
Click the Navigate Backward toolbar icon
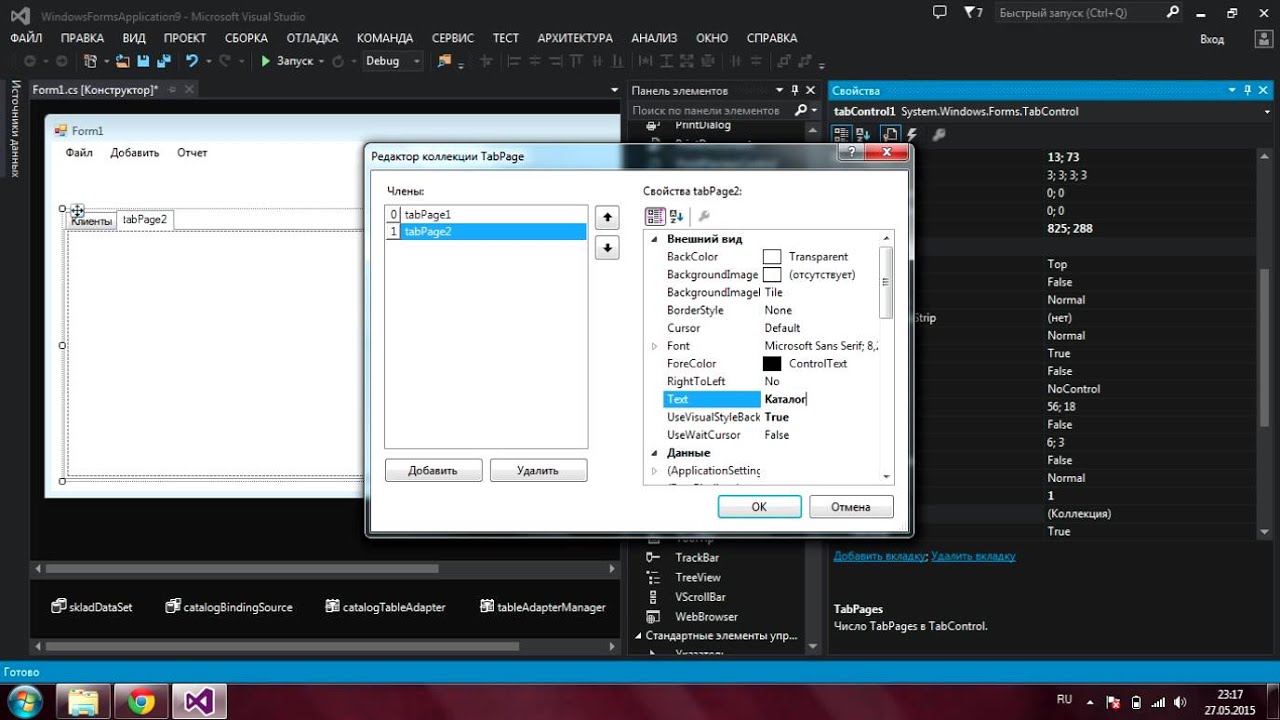(x=30, y=61)
